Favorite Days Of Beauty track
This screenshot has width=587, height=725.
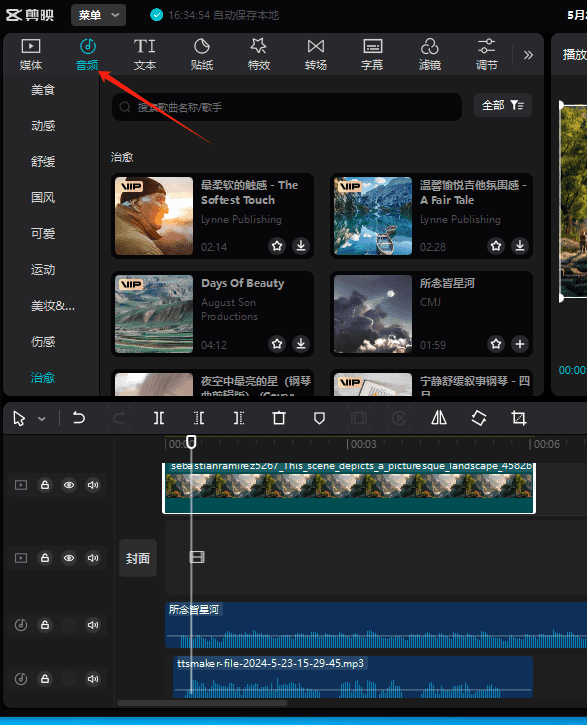pyautogui.click(x=277, y=344)
